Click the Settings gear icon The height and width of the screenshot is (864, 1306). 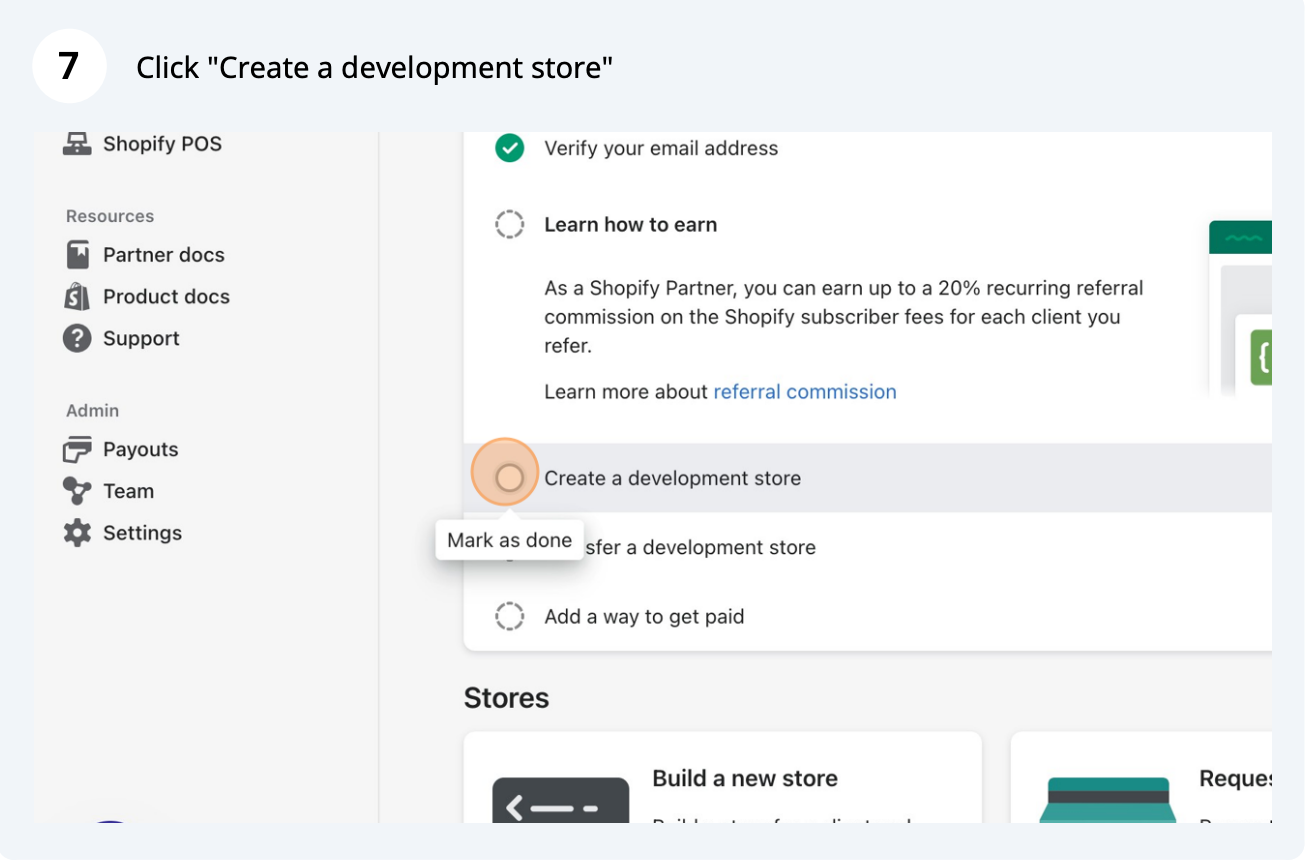point(77,533)
